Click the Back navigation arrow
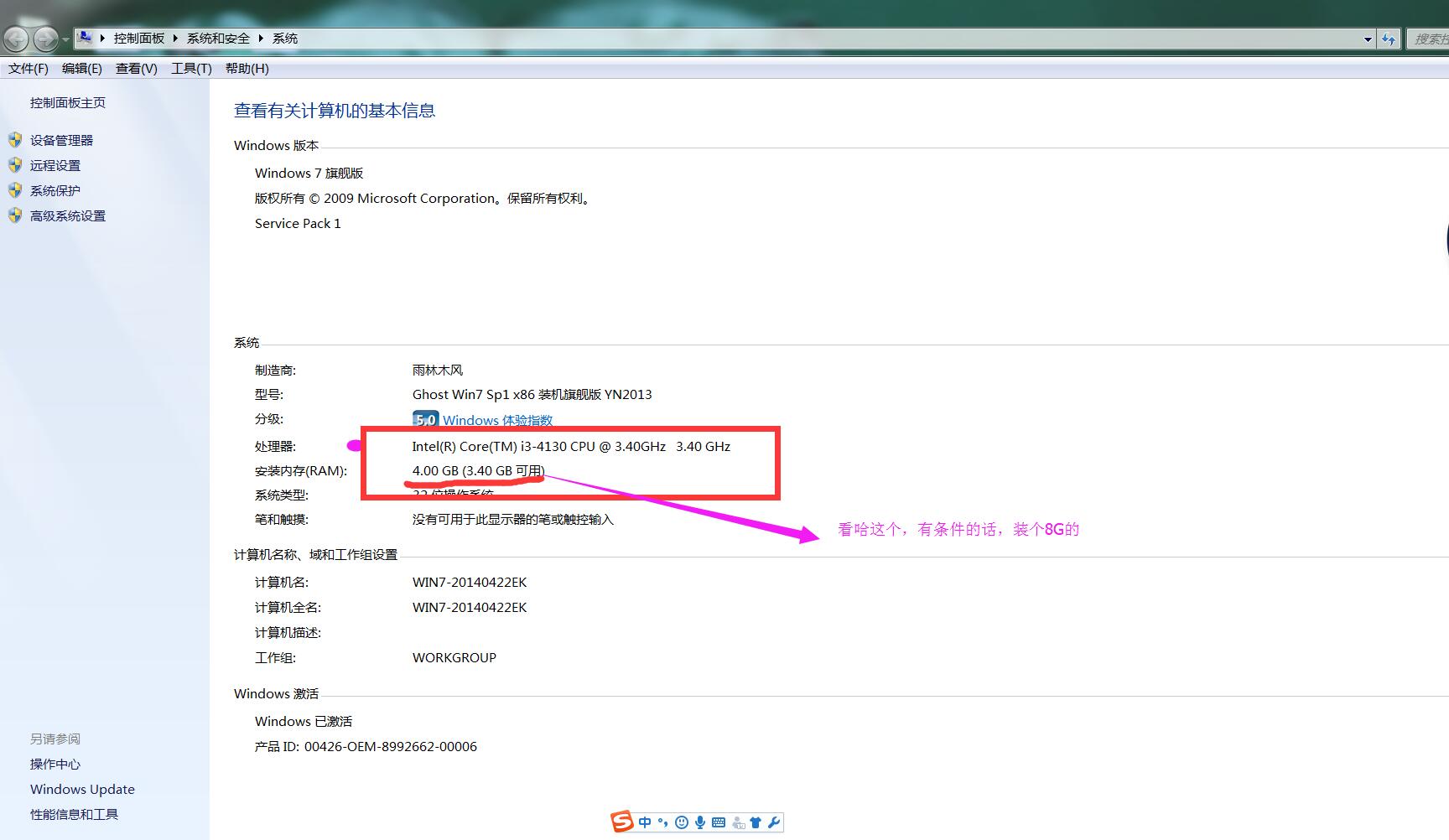This screenshot has width=1449, height=840. click(16, 39)
